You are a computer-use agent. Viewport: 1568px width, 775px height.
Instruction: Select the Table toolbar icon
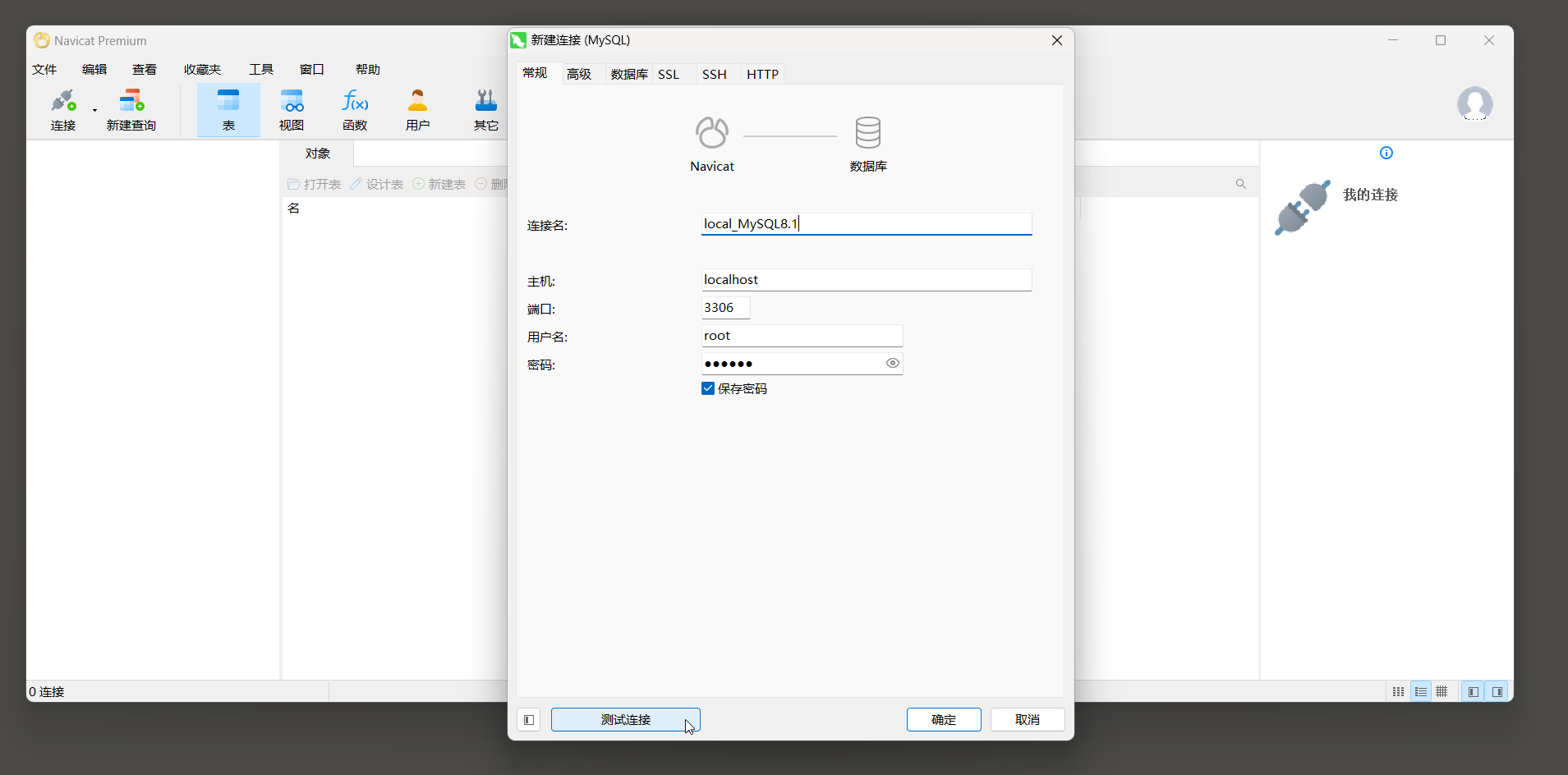tap(228, 110)
